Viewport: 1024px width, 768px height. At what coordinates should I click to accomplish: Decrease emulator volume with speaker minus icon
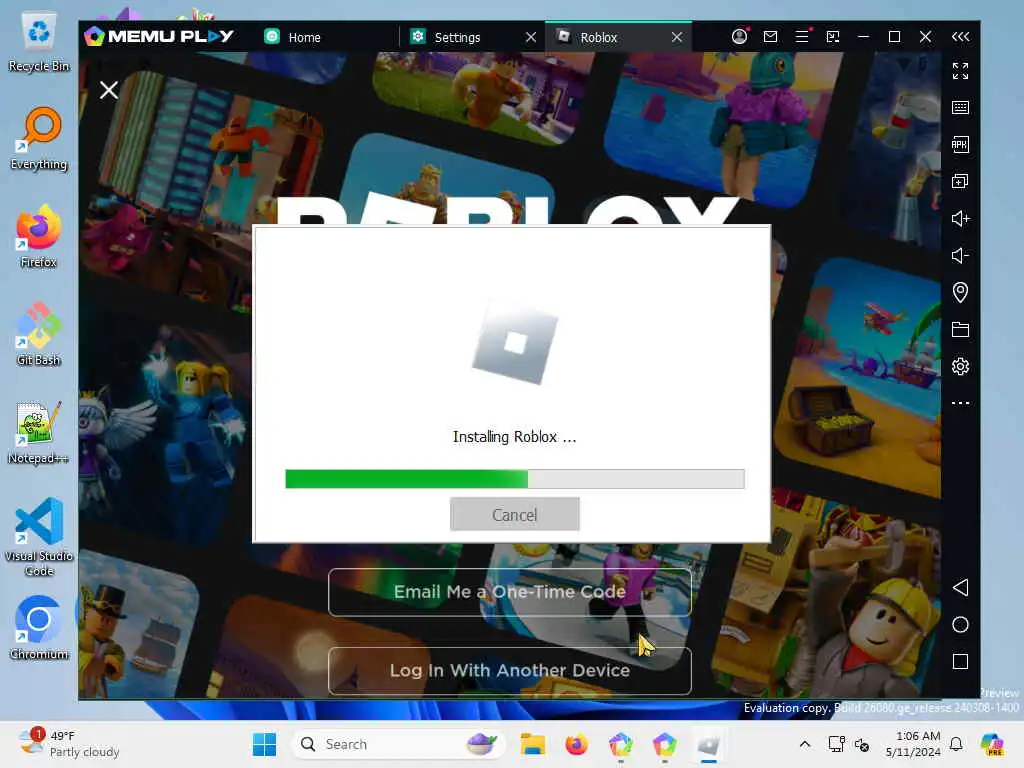(x=960, y=255)
